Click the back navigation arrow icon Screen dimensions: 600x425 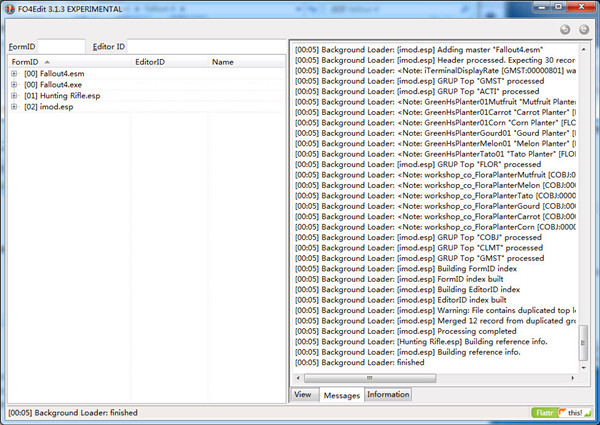[x=565, y=29]
